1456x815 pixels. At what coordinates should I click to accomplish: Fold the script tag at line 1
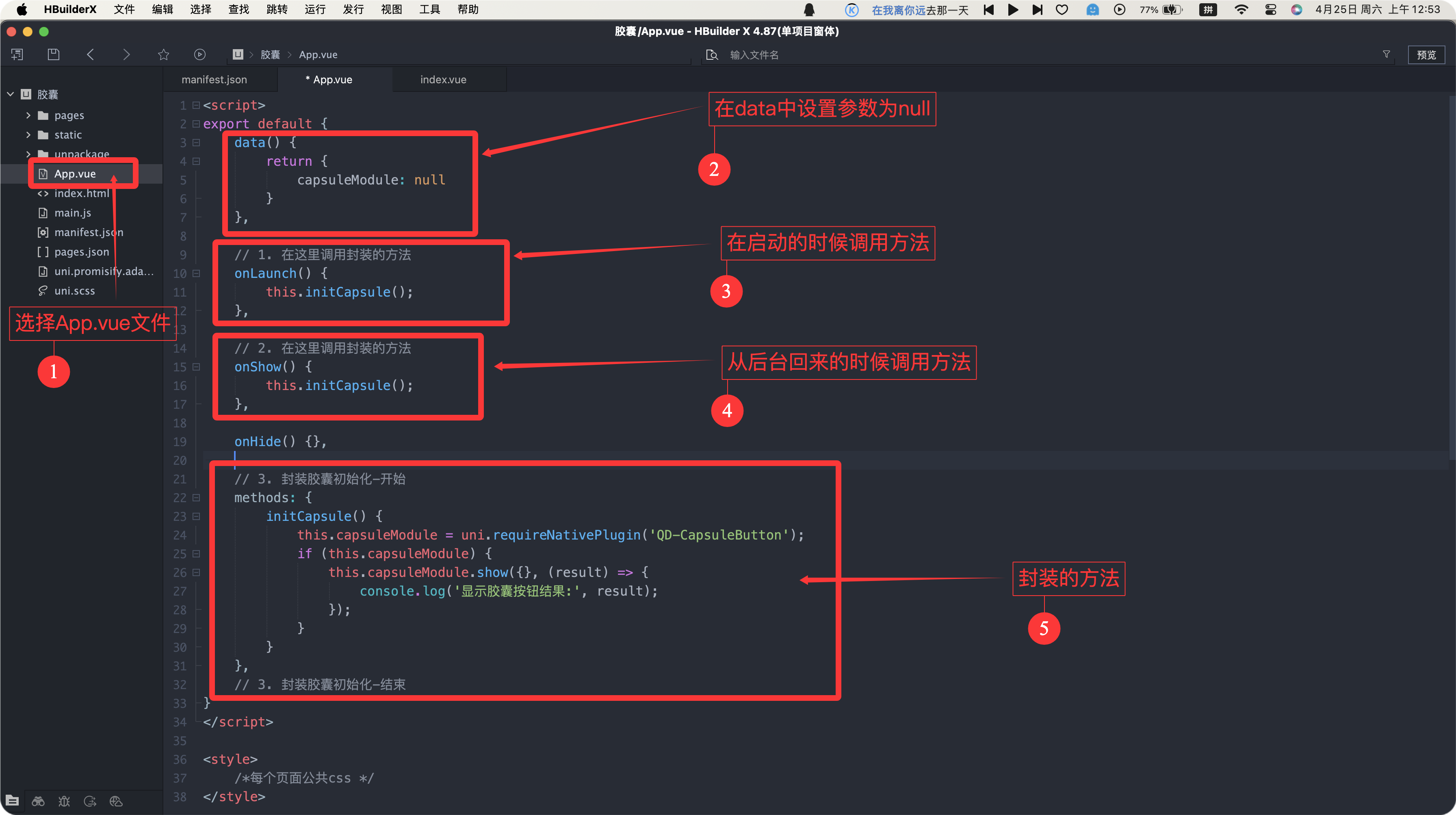click(196, 105)
